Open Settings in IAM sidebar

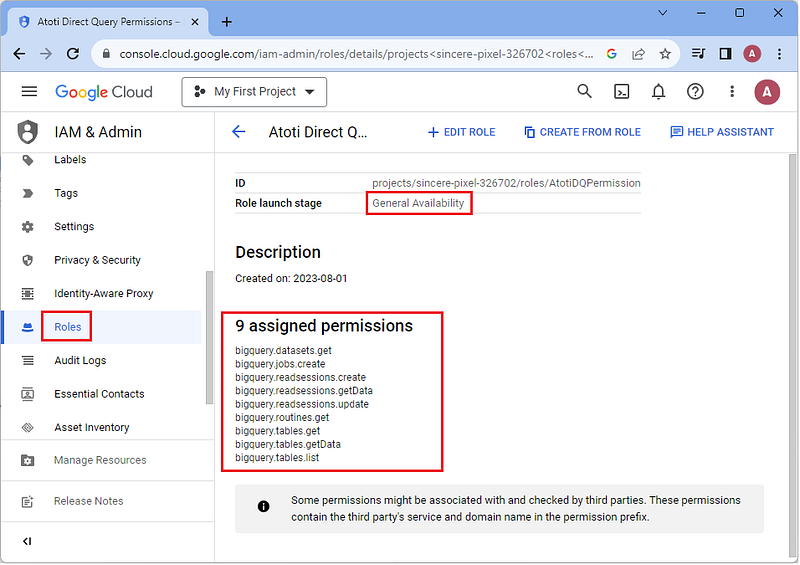point(74,227)
